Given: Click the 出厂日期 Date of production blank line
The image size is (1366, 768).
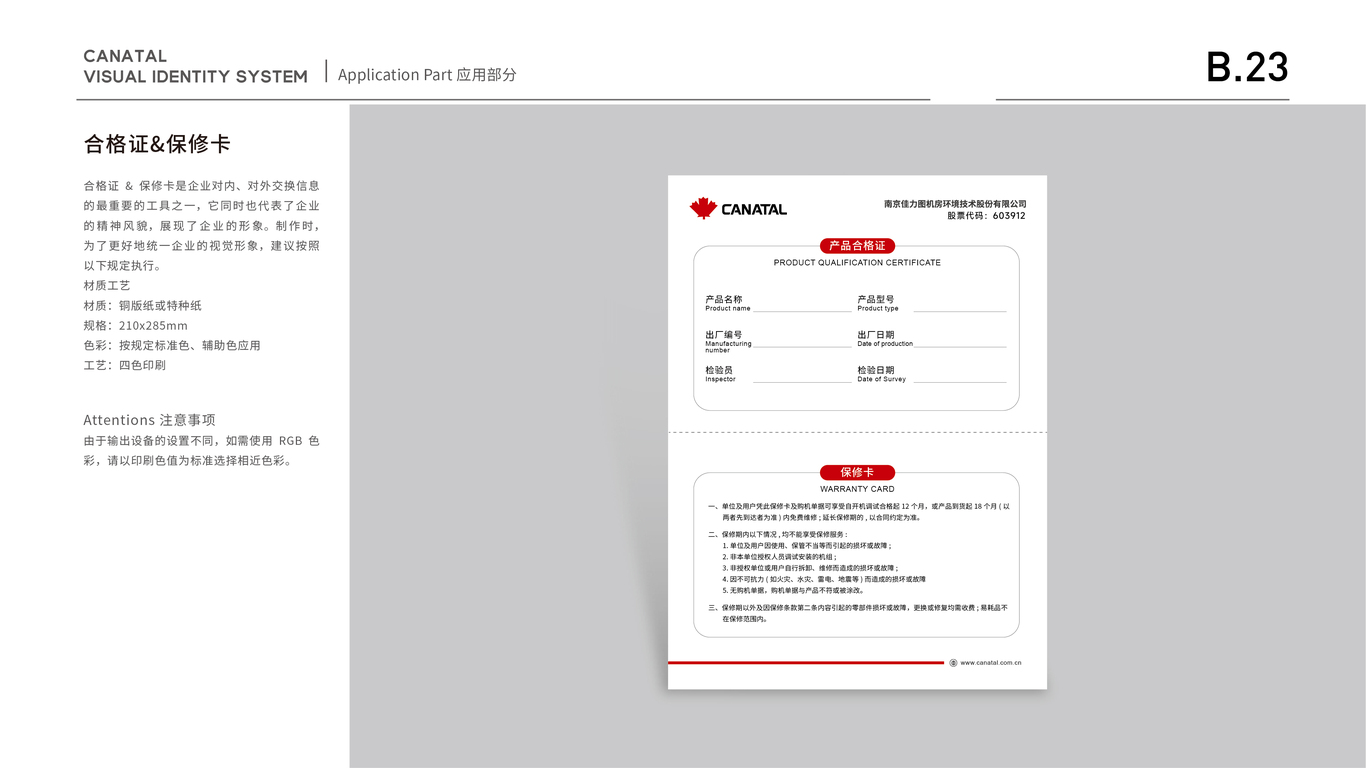Looking at the screenshot, I should point(960,346).
